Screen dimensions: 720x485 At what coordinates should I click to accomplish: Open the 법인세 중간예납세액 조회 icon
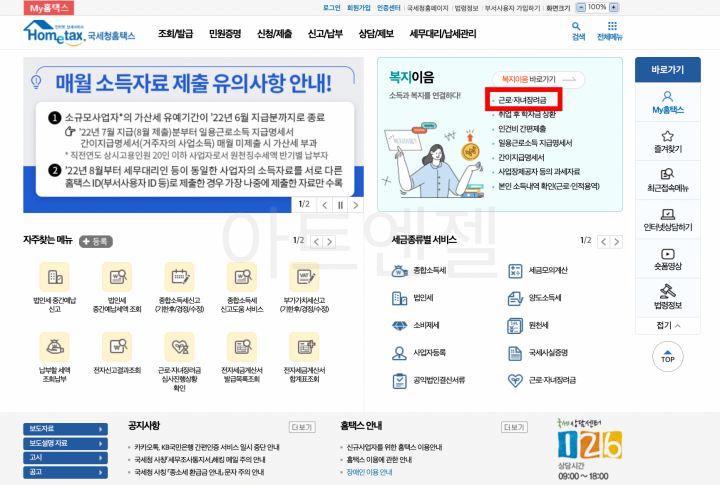(117, 277)
